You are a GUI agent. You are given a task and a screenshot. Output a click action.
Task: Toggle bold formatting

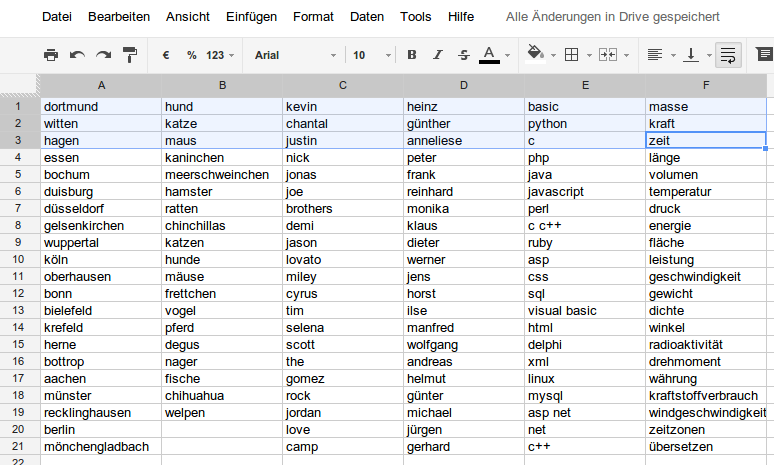tap(411, 55)
